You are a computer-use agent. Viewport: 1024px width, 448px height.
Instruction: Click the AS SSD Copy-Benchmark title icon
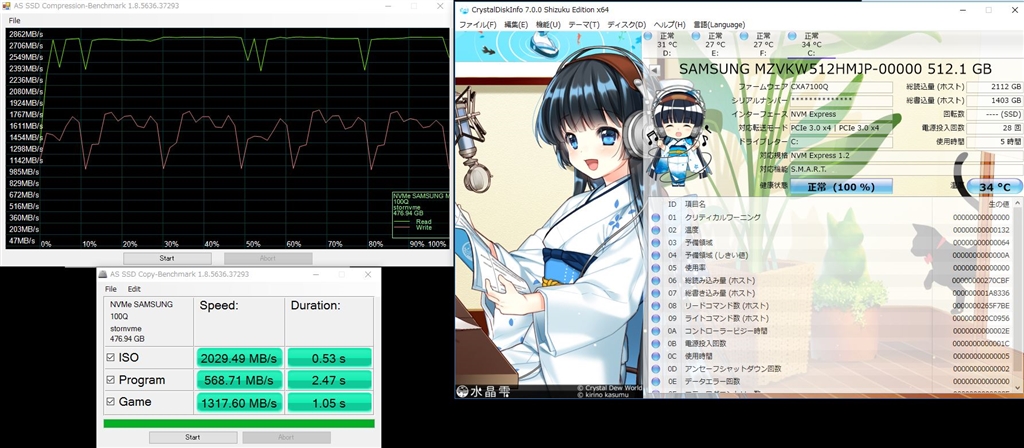pyautogui.click(x=103, y=274)
